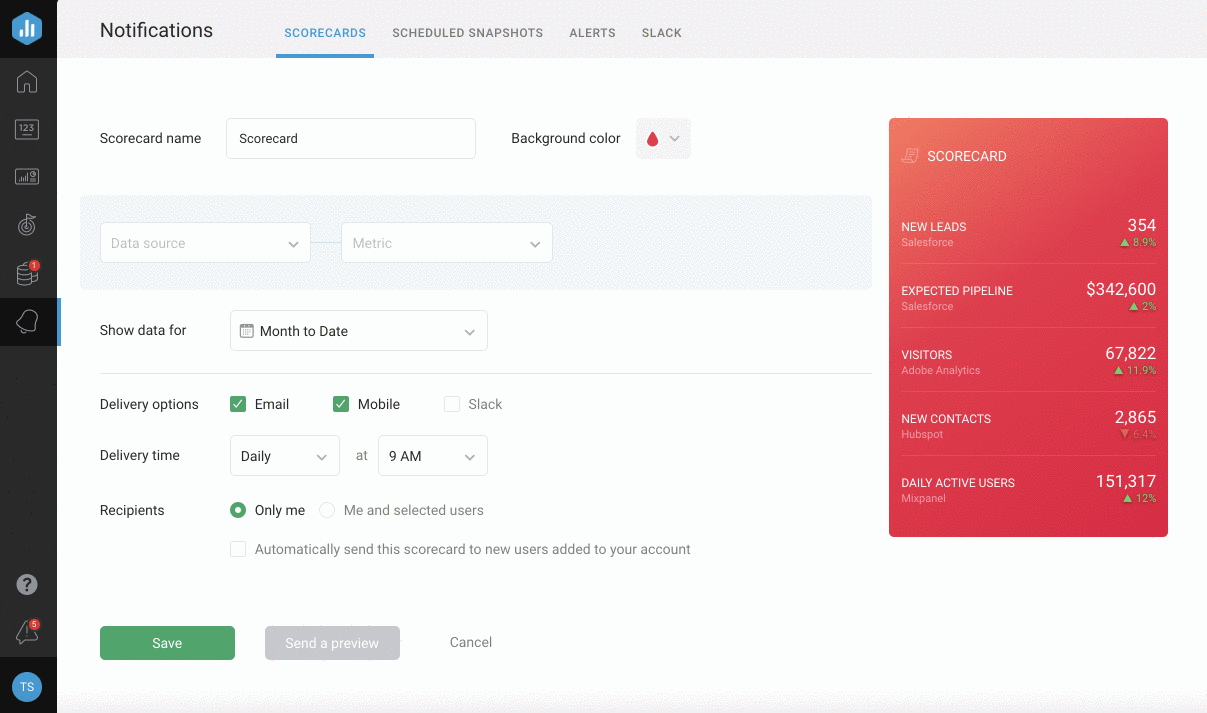Open the Metric dropdown
Image resolution: width=1207 pixels, height=713 pixels.
click(447, 243)
